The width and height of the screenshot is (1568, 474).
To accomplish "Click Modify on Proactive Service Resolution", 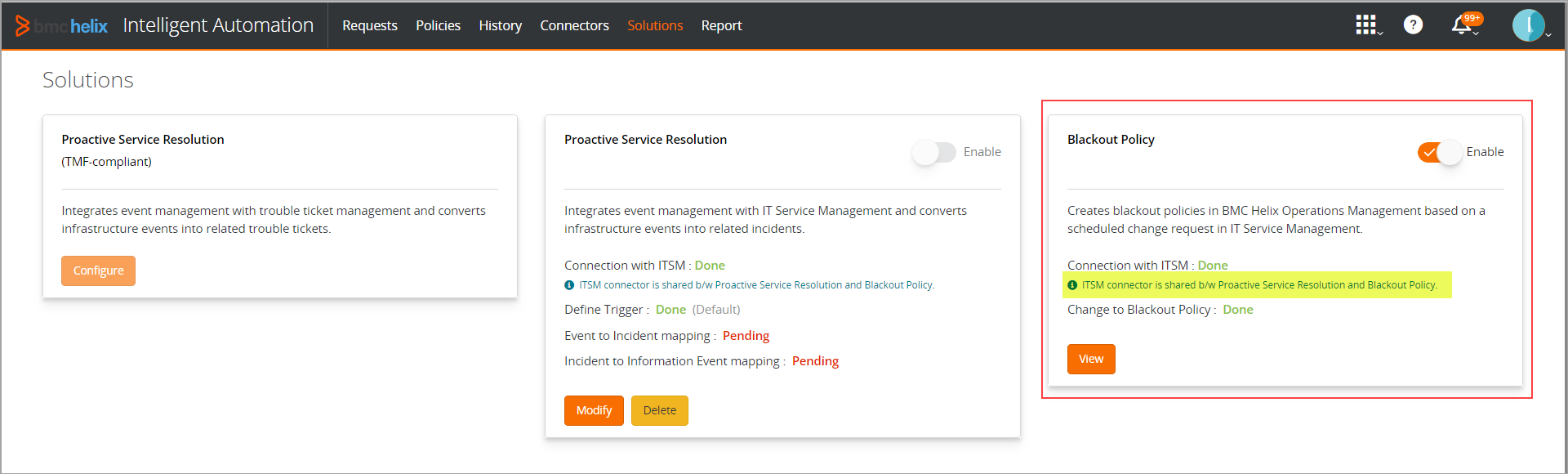I will [x=594, y=410].
